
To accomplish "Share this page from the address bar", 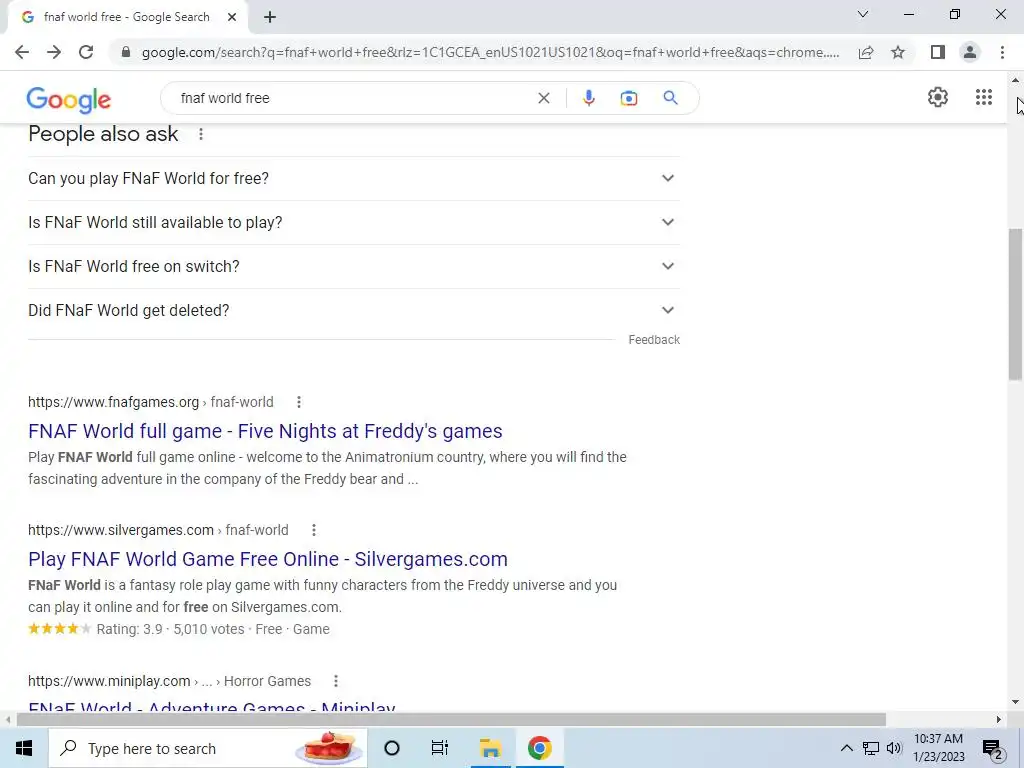I will pos(866,52).
